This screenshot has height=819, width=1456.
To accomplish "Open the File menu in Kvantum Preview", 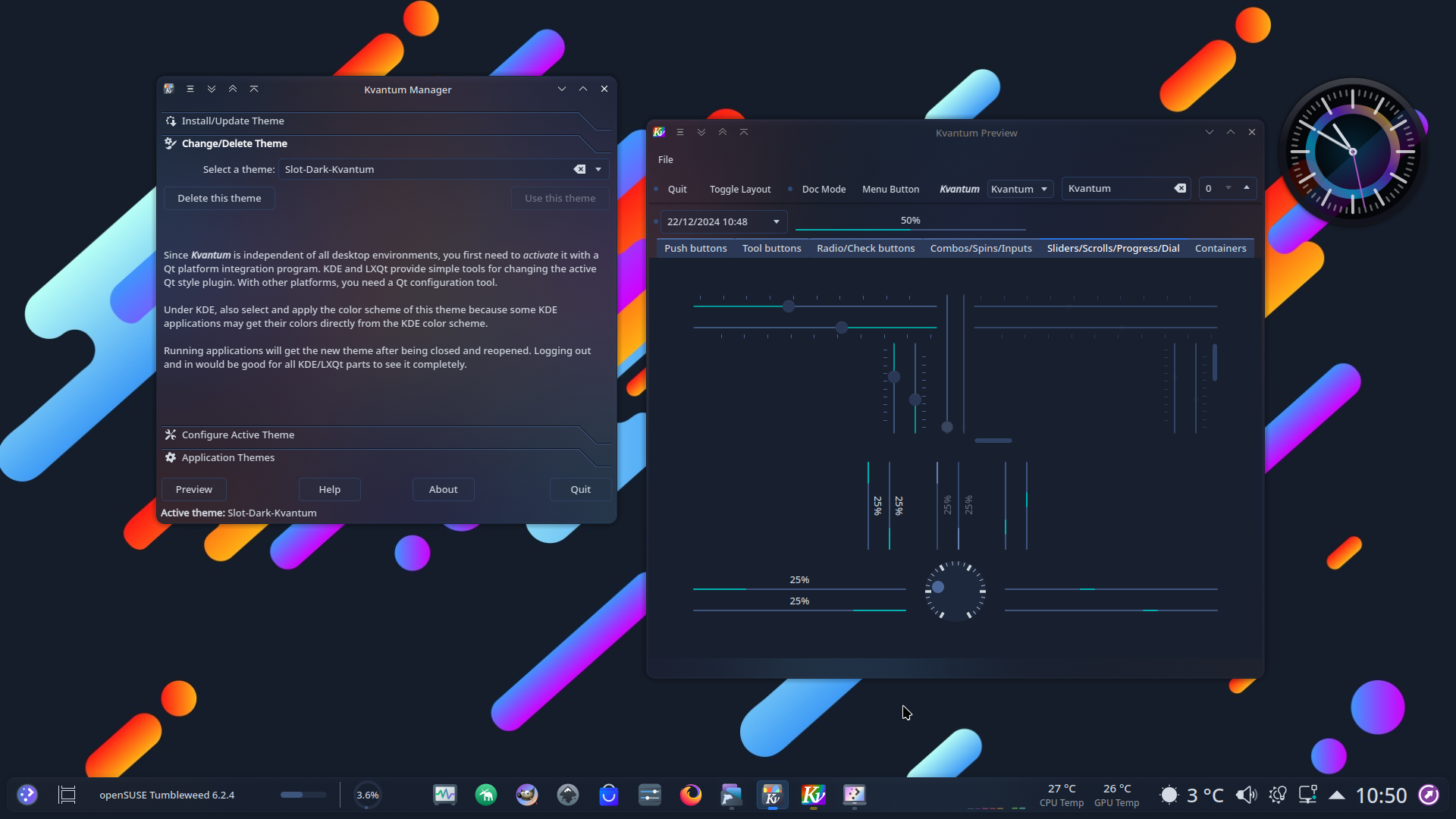I will point(666,159).
